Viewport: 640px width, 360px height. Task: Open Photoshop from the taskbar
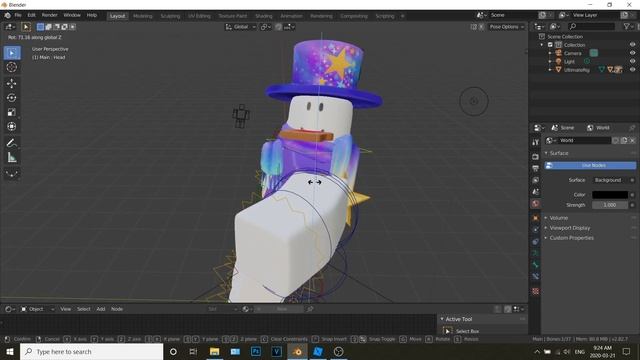click(256, 351)
